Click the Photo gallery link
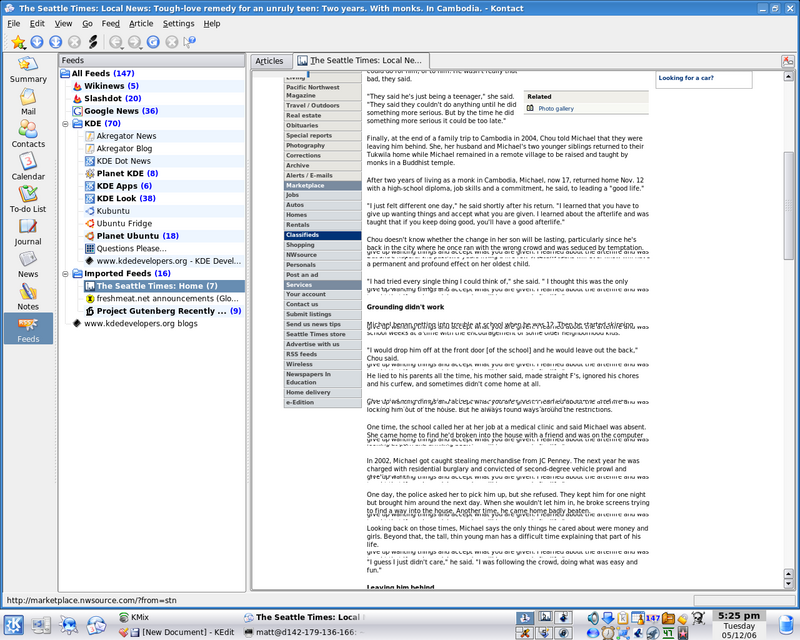The image size is (800, 640). (556, 108)
